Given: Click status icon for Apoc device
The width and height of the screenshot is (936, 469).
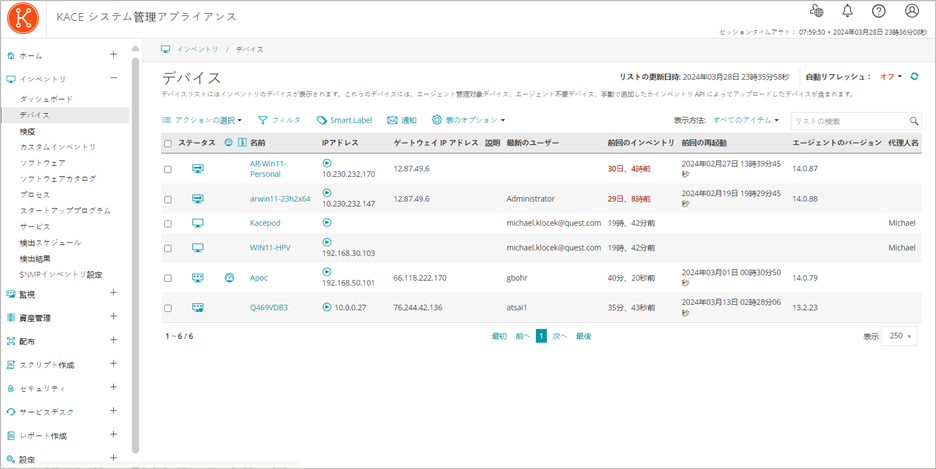Looking at the screenshot, I should (198, 278).
